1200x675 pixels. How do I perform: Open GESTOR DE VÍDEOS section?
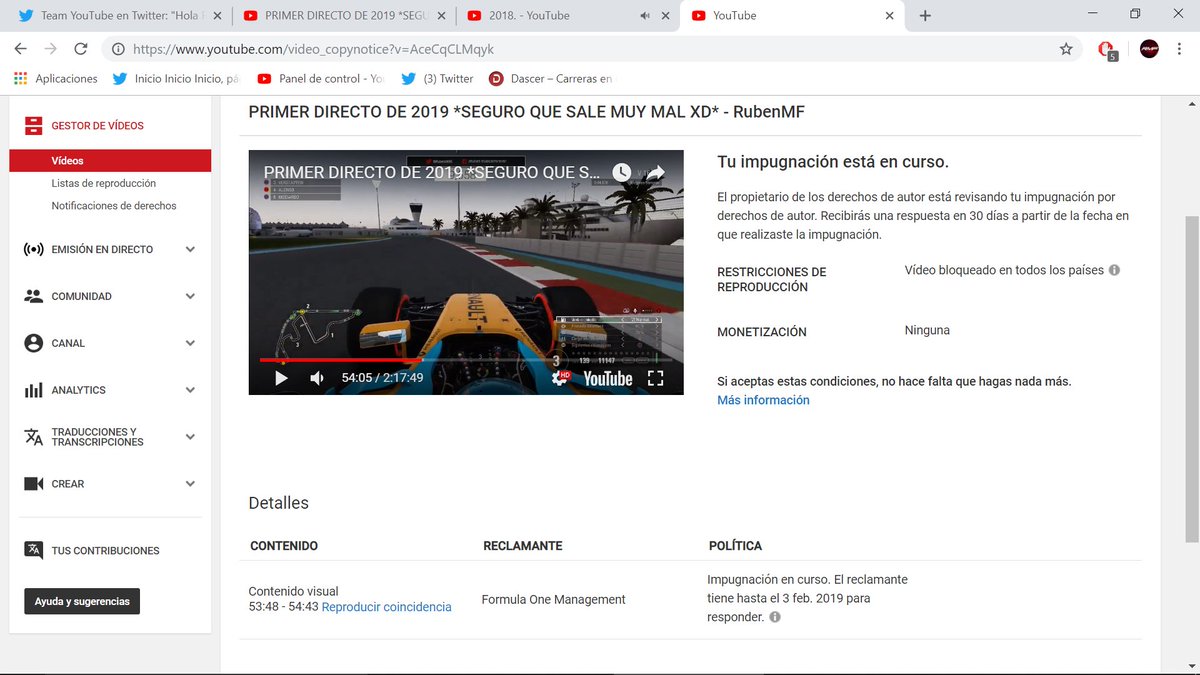coord(97,126)
